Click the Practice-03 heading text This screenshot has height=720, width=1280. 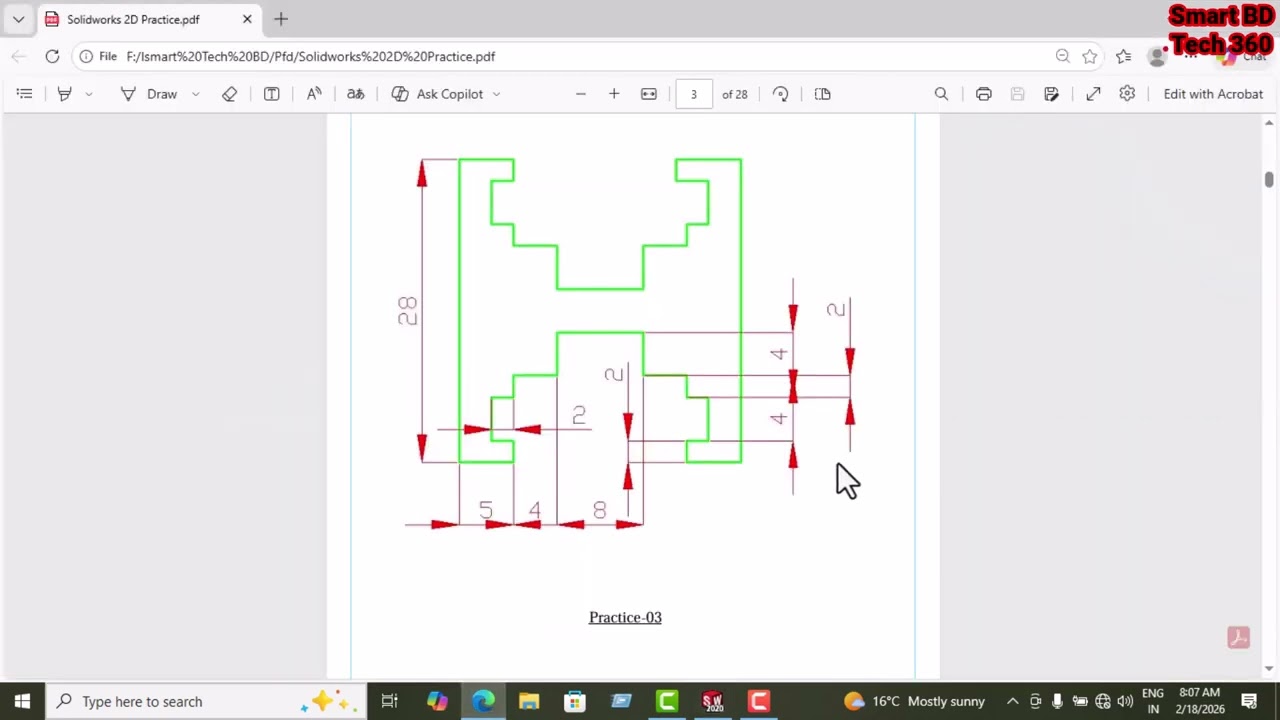click(x=625, y=617)
